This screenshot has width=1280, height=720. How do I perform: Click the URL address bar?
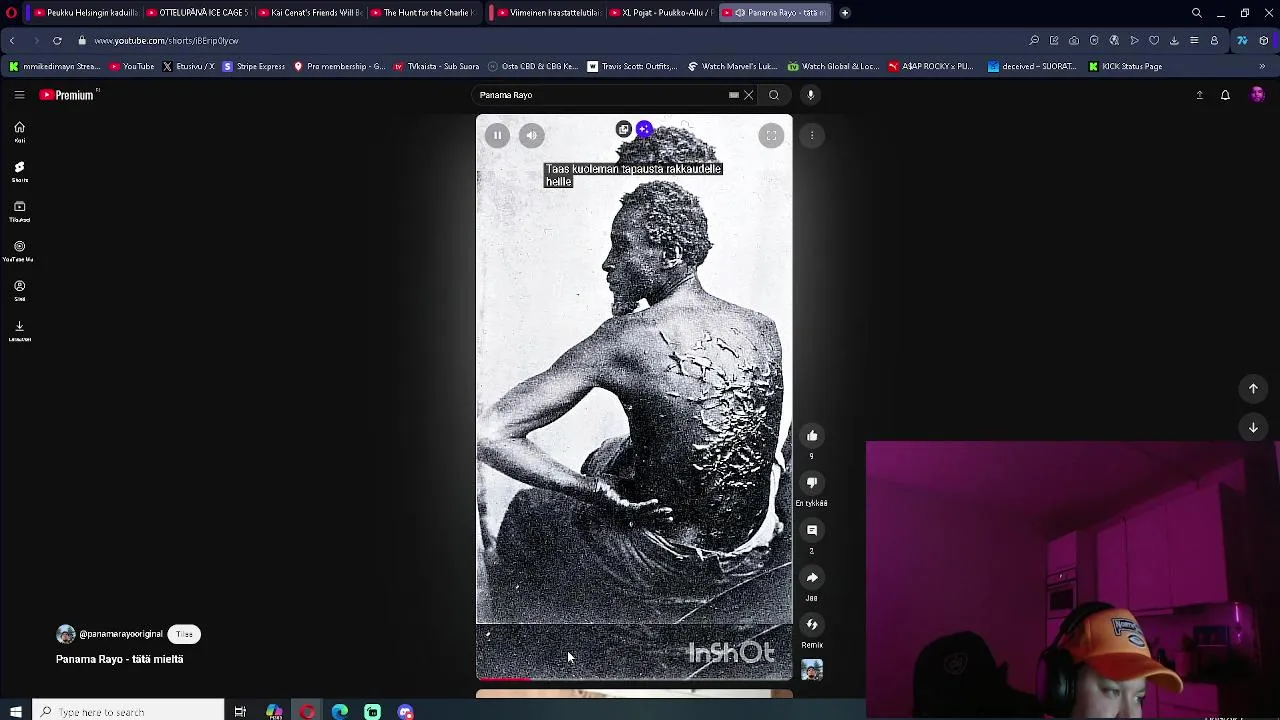550,41
